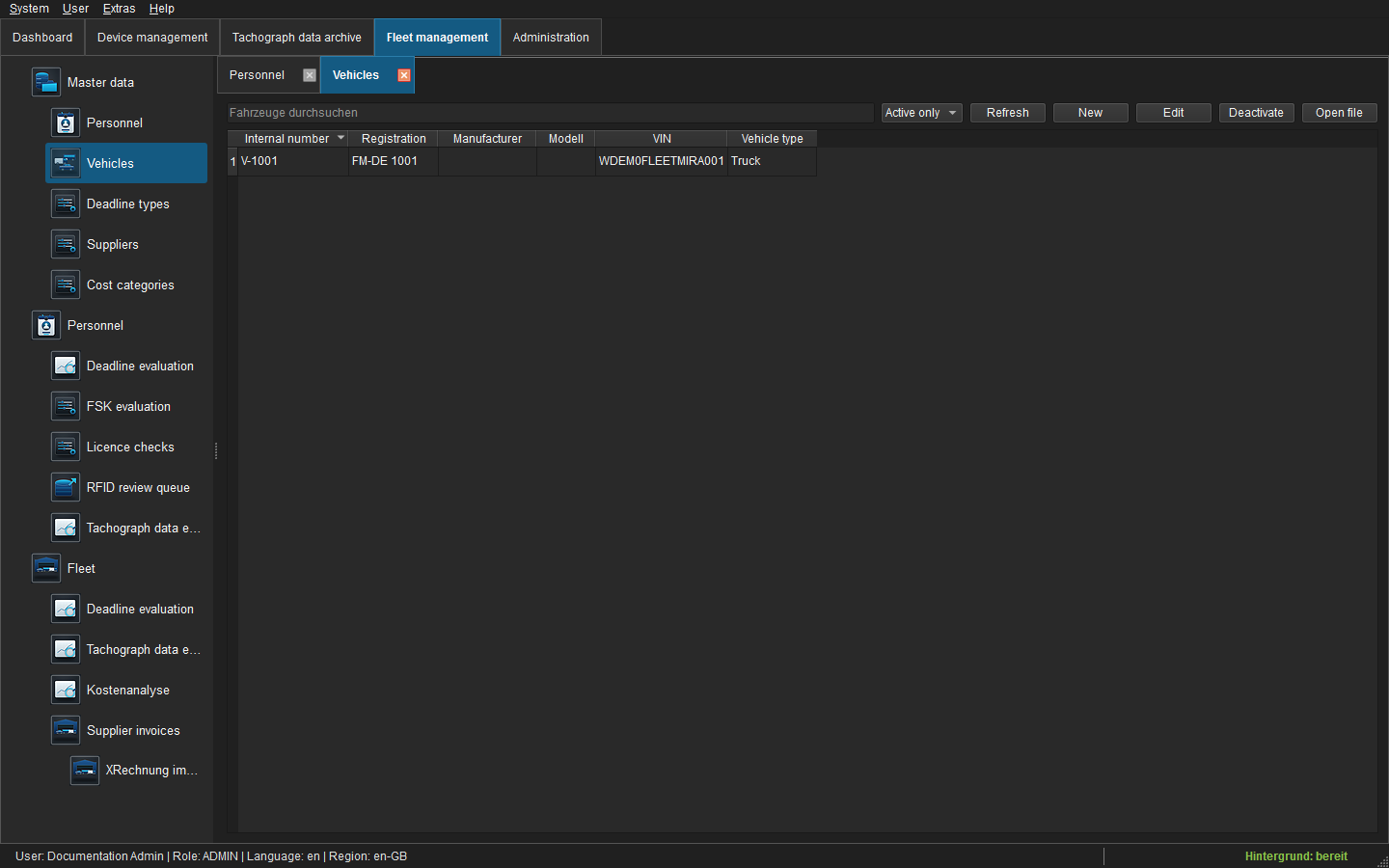This screenshot has height=868, width=1389.
Task: Click the Fahrzeuge durchsuchen search field
Action: point(550,113)
